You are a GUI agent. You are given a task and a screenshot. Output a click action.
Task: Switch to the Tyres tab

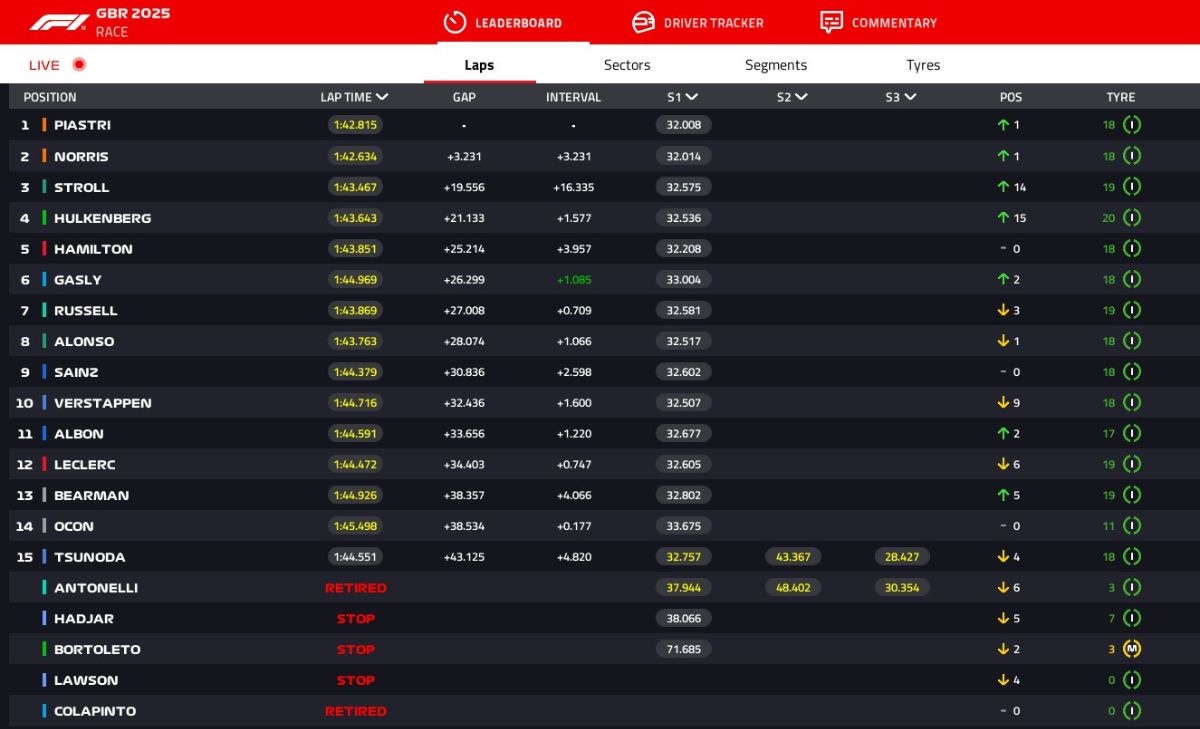923,65
